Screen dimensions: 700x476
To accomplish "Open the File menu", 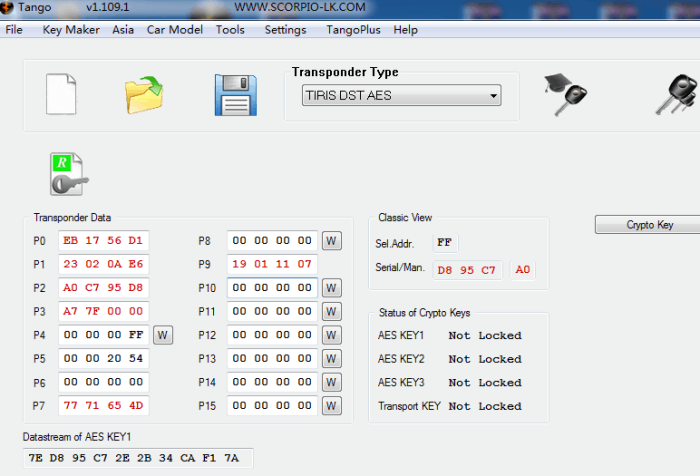I will [14, 30].
